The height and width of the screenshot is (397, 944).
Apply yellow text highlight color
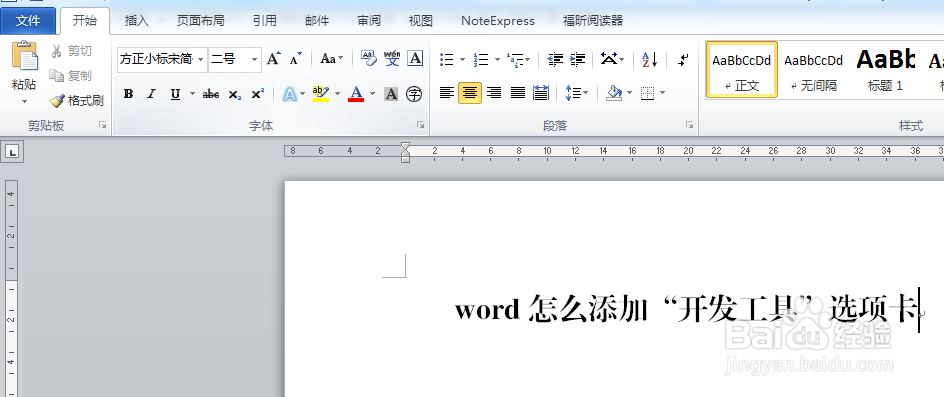[x=321, y=93]
